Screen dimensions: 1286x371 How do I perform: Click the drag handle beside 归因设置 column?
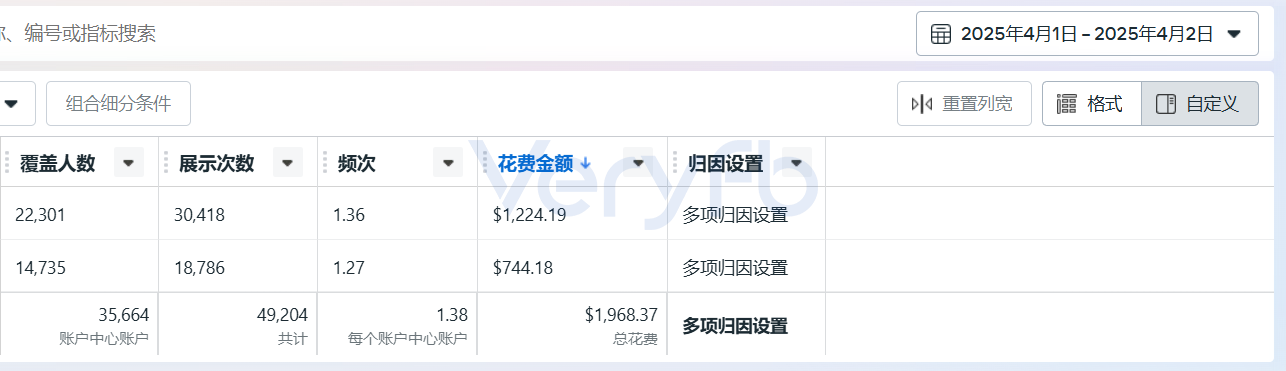click(676, 163)
